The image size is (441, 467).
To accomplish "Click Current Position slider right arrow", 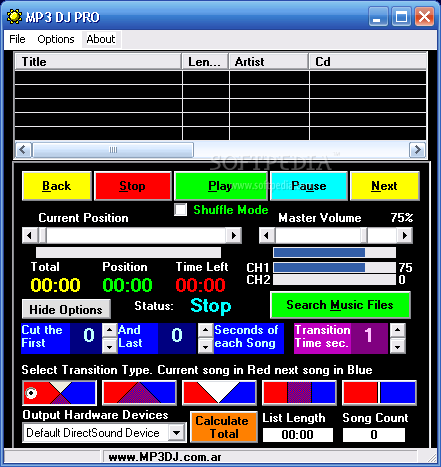I will pyautogui.click(x=234, y=236).
